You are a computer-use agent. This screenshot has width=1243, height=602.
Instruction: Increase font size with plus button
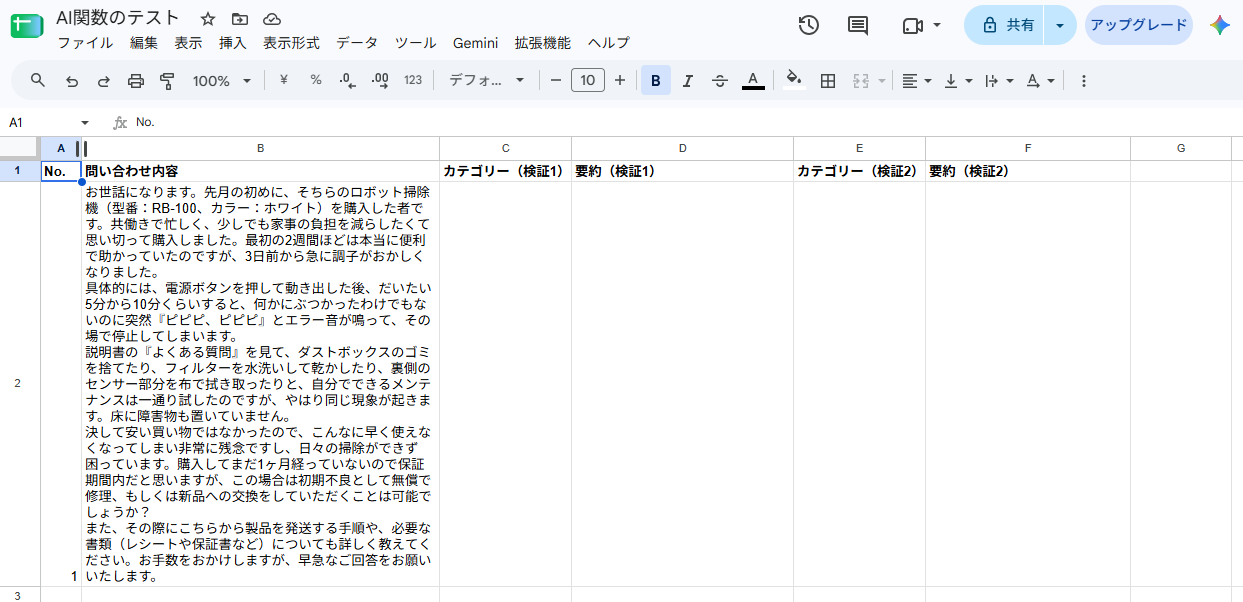pos(620,80)
